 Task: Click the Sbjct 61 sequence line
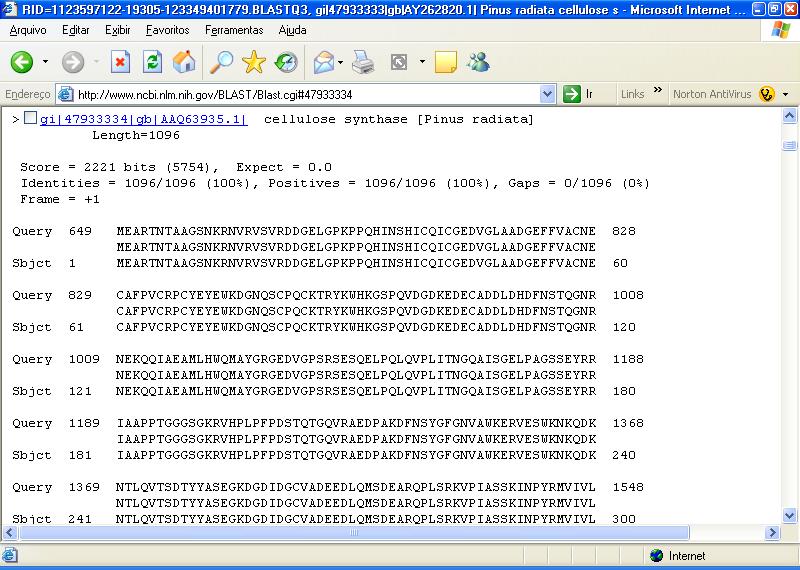(324, 327)
